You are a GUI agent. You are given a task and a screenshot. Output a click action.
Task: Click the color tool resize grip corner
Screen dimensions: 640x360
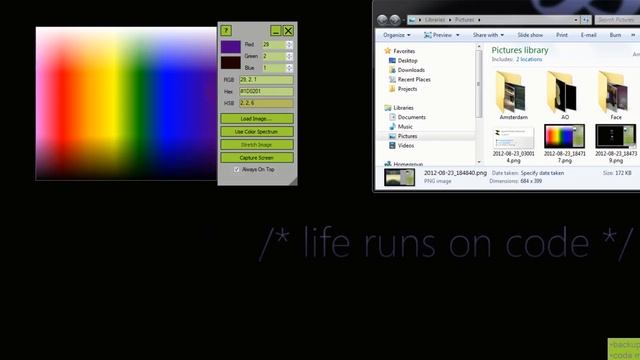293,182
